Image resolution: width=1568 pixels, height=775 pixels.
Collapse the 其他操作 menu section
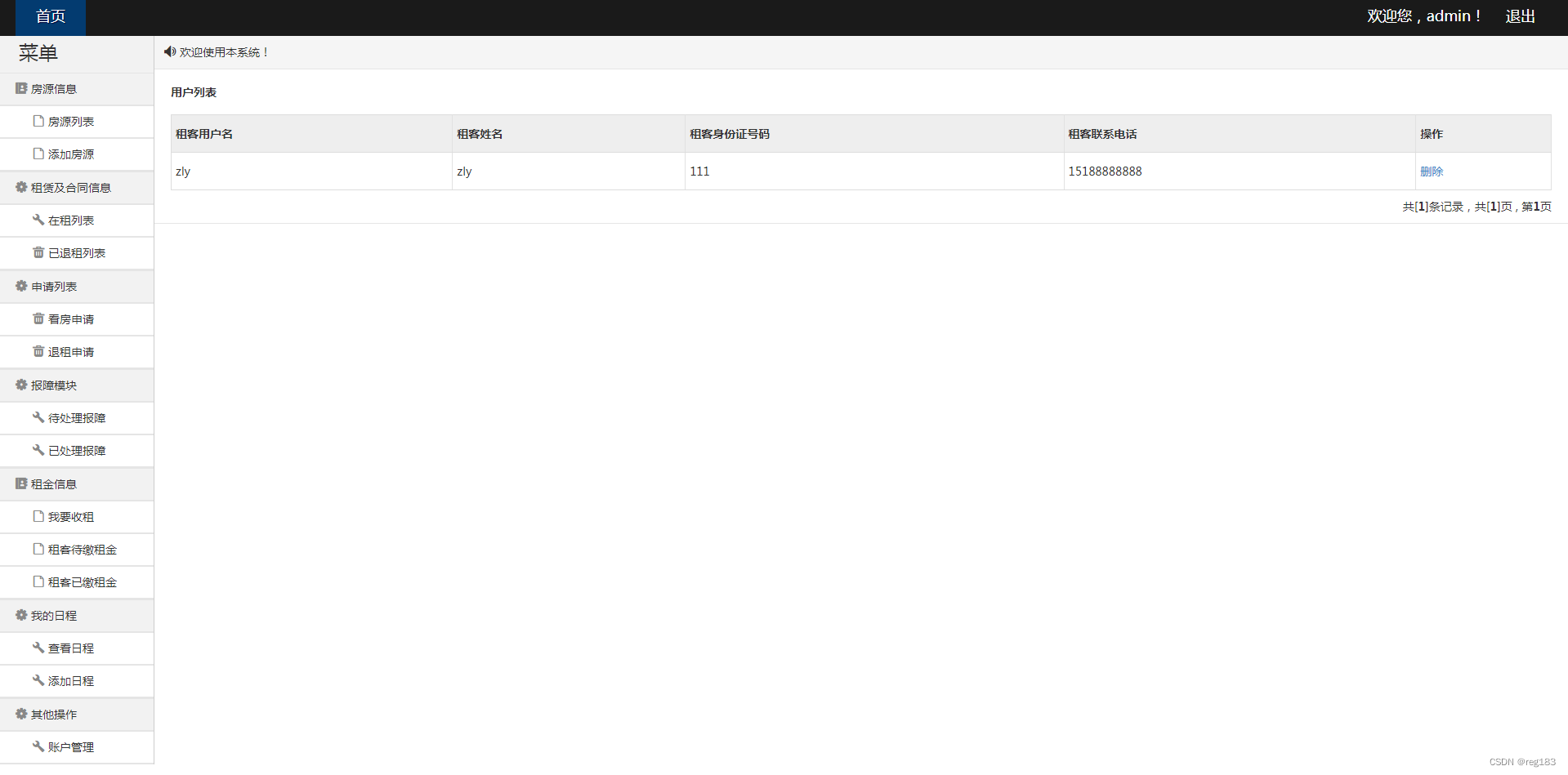(77, 715)
